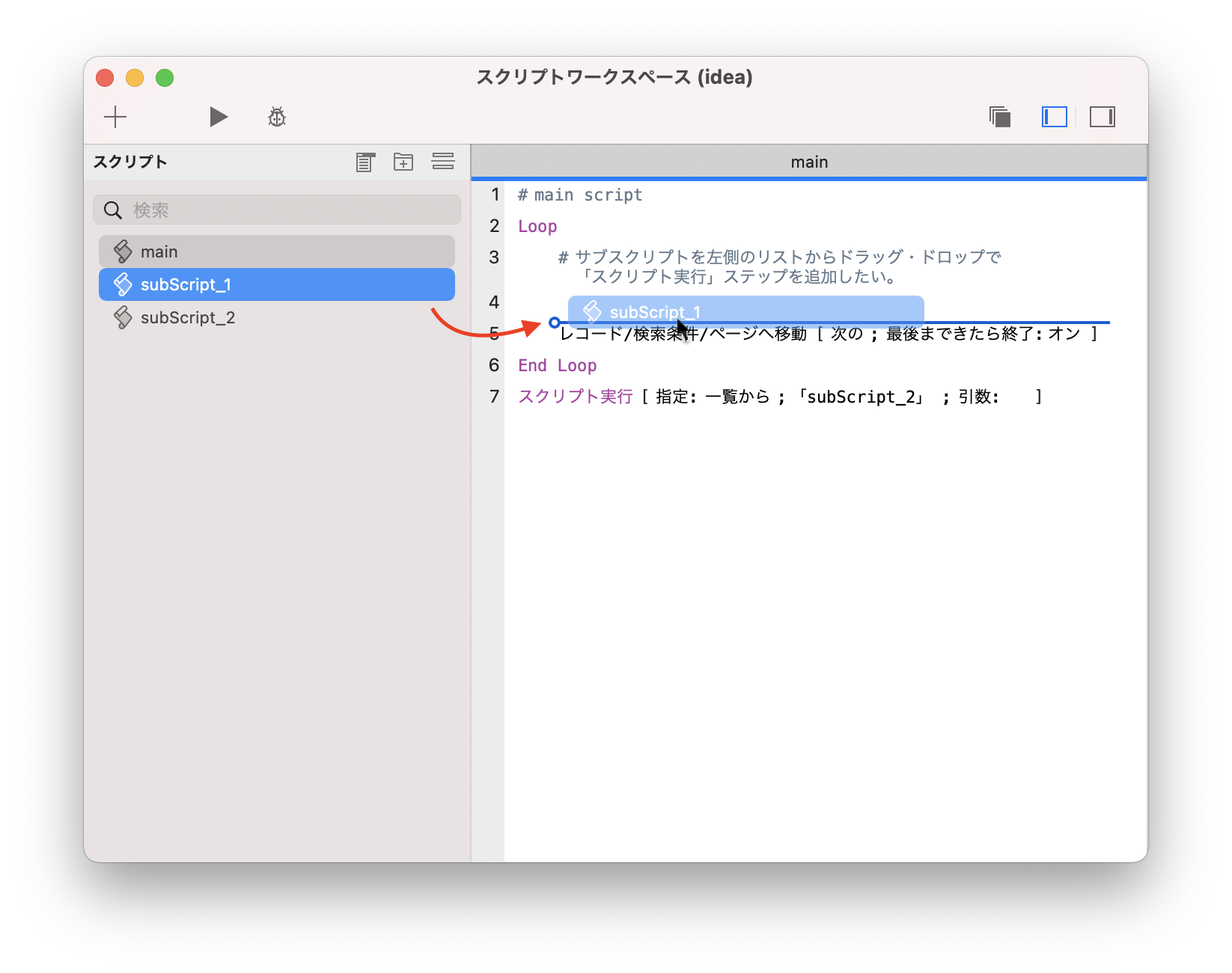Viewport: 1232px width, 973px height.
Task: Click the plus icon to add new script
Action: (115, 117)
